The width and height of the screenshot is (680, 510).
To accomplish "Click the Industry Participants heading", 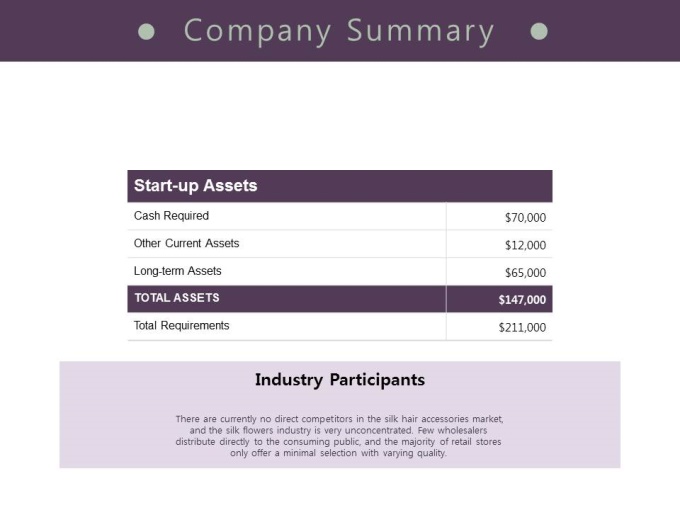I will tap(340, 380).
